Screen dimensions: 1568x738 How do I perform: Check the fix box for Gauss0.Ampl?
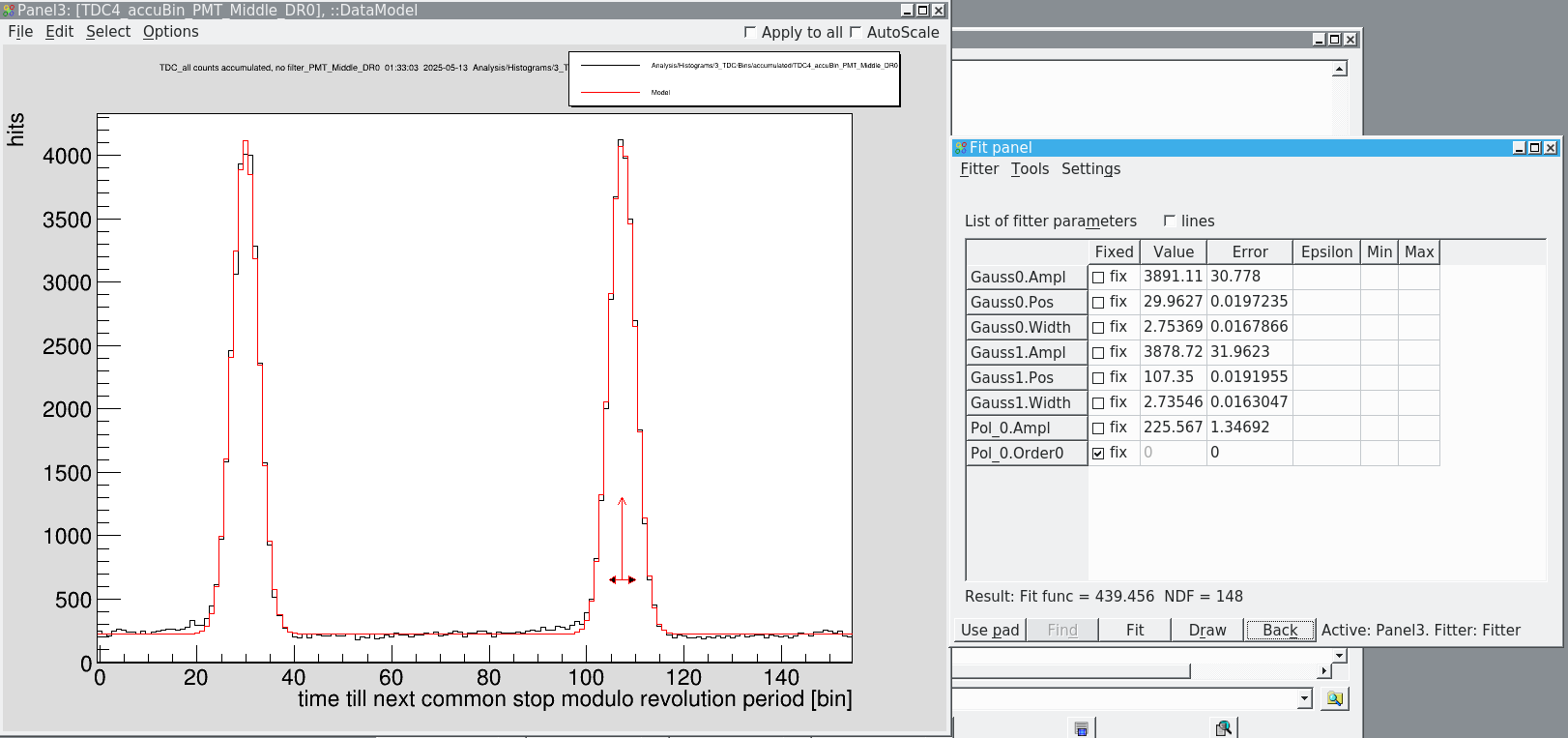1098,278
